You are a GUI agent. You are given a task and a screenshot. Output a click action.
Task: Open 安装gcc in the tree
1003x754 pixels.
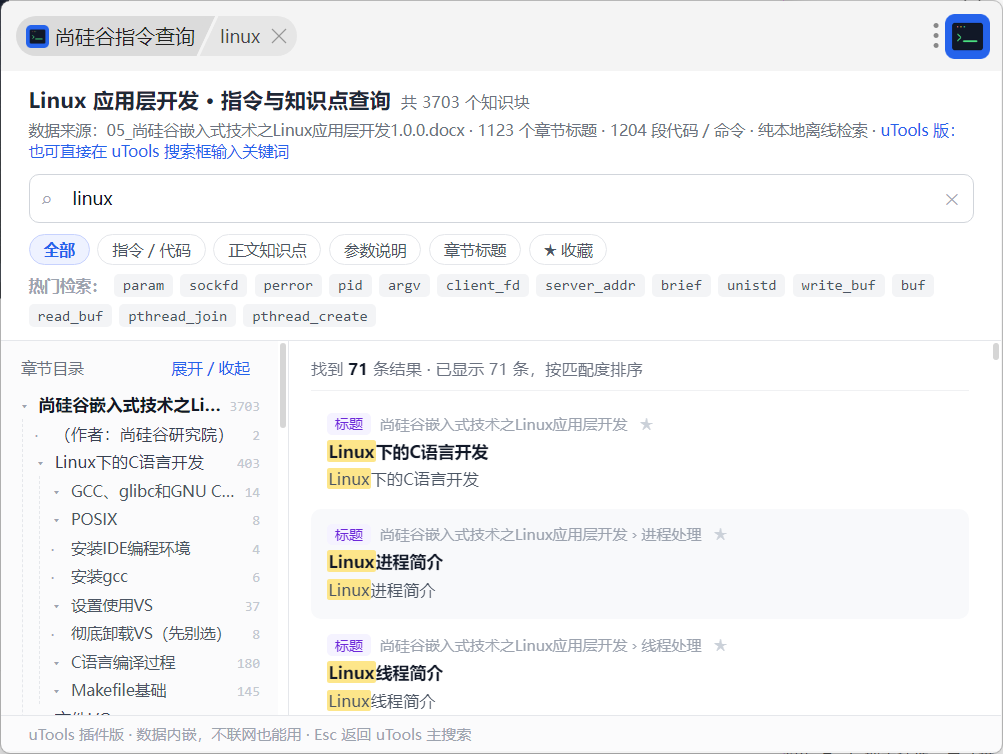pos(100,577)
